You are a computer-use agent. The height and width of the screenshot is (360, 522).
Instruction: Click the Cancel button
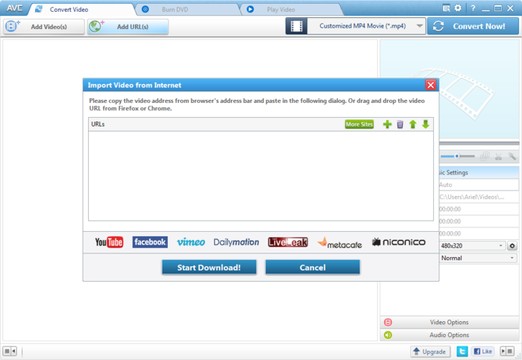313,267
